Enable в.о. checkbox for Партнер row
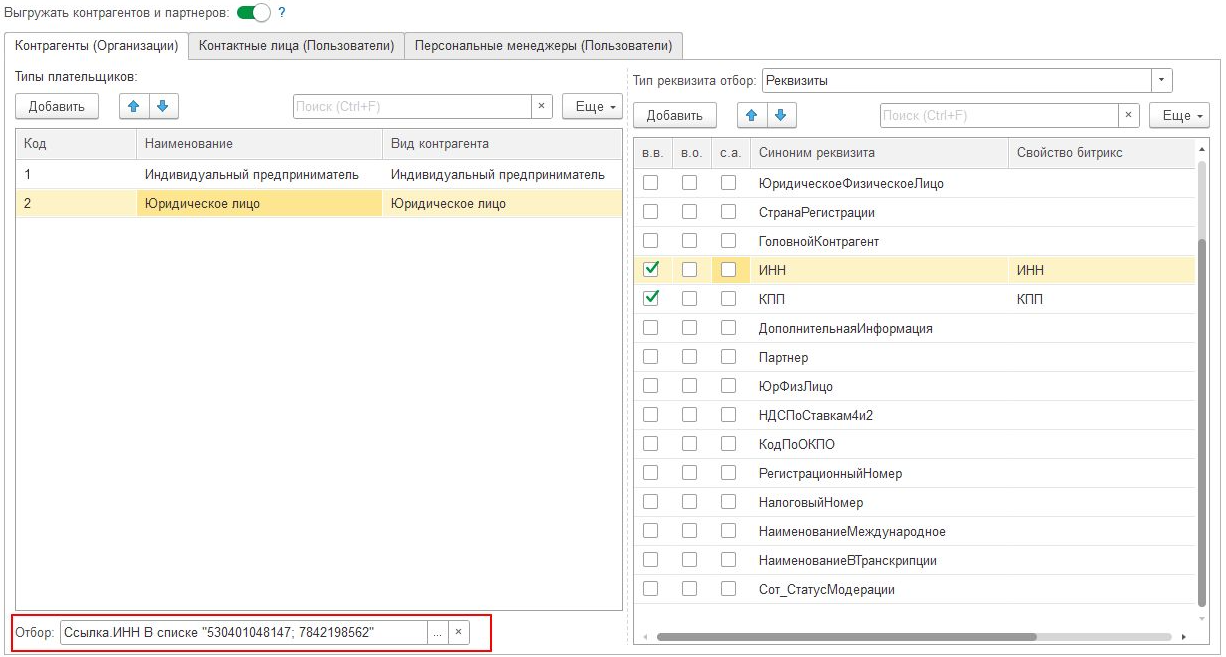 coord(690,357)
